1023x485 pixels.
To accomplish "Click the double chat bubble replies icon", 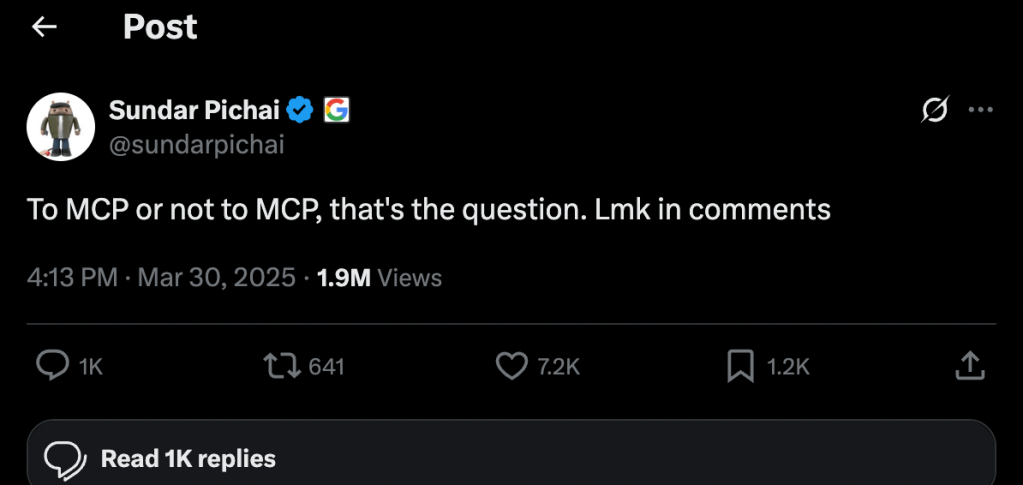I will [x=65, y=459].
